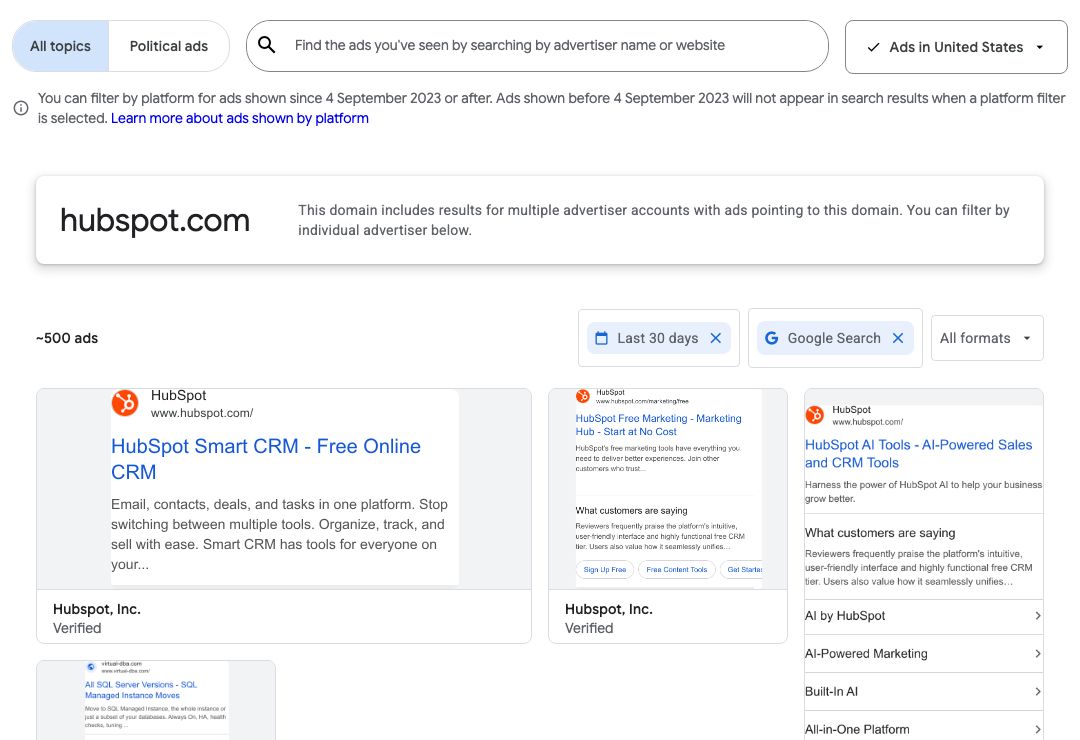Click the Free Content Tools chip

point(676,570)
